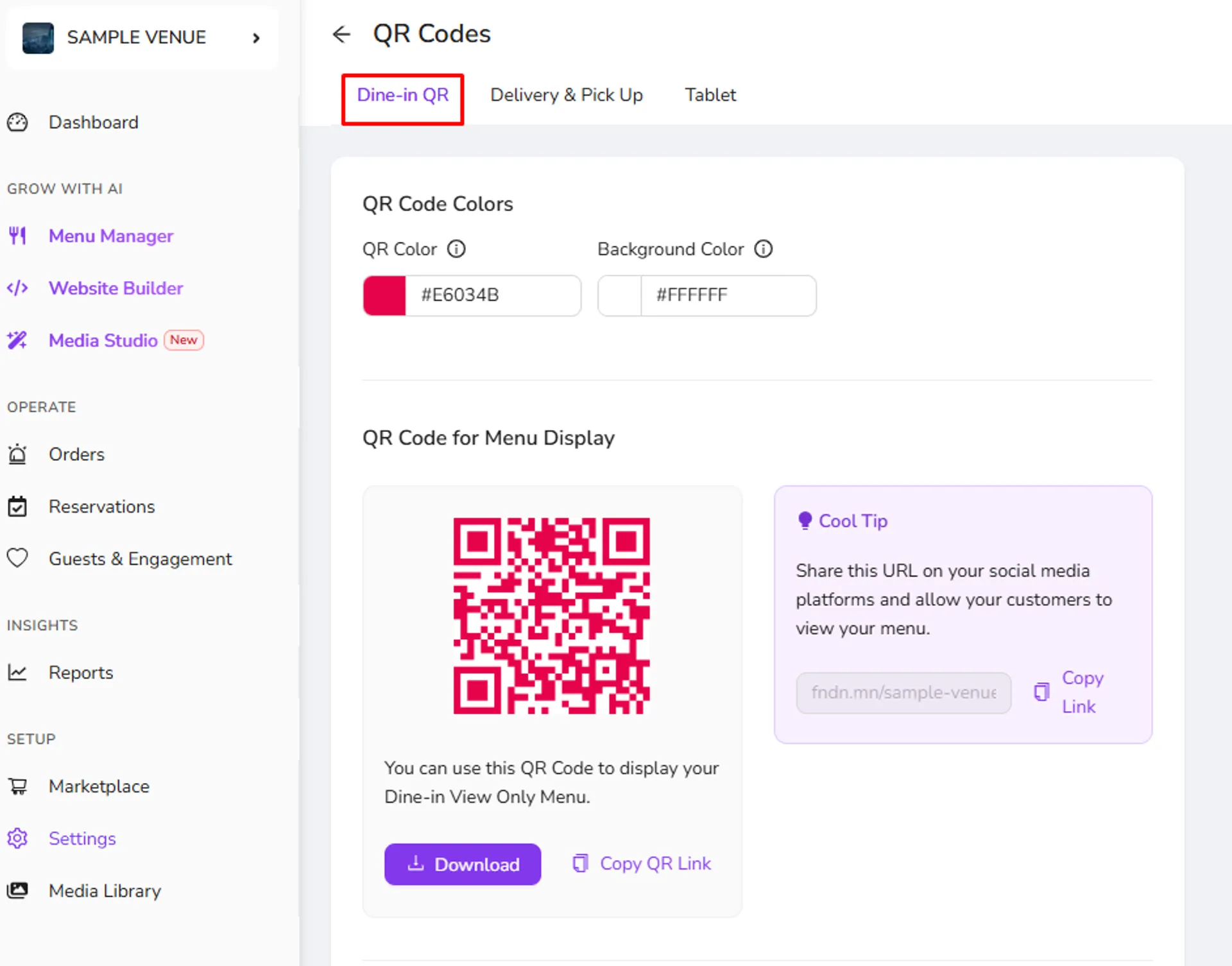Viewport: 1232px width, 966px height.
Task: Click the "GROW WITH AI" sidebar label
Action: point(65,189)
